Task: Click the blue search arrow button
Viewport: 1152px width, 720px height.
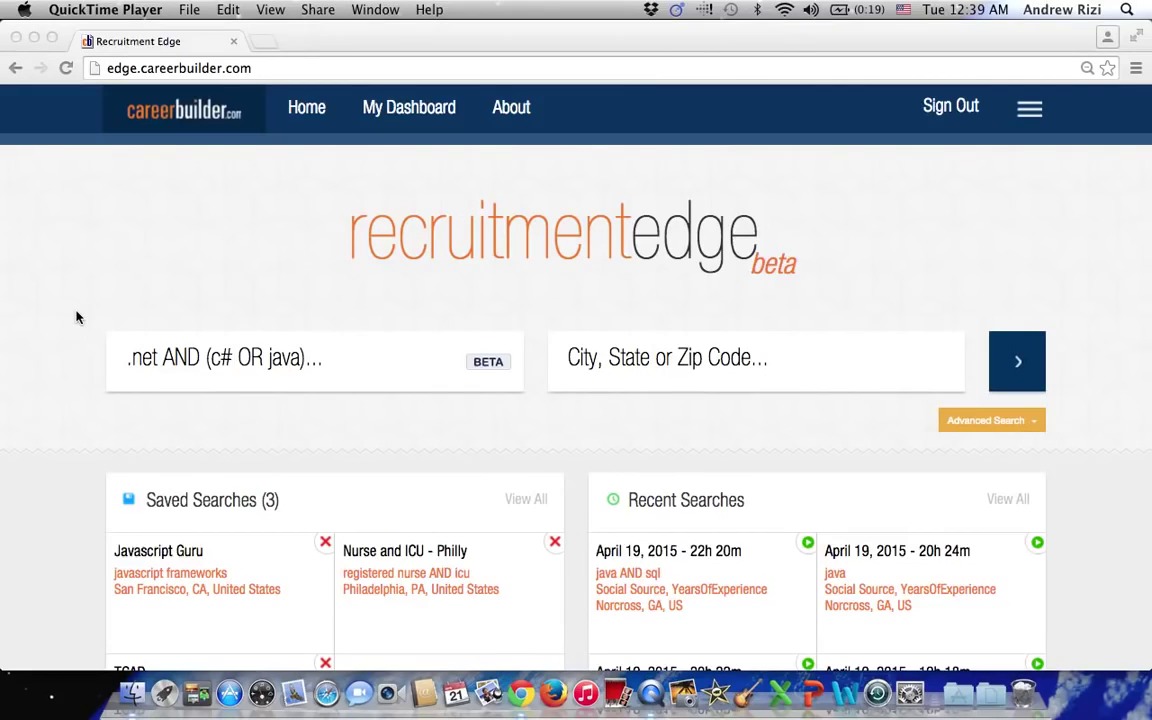Action: click(x=1017, y=361)
